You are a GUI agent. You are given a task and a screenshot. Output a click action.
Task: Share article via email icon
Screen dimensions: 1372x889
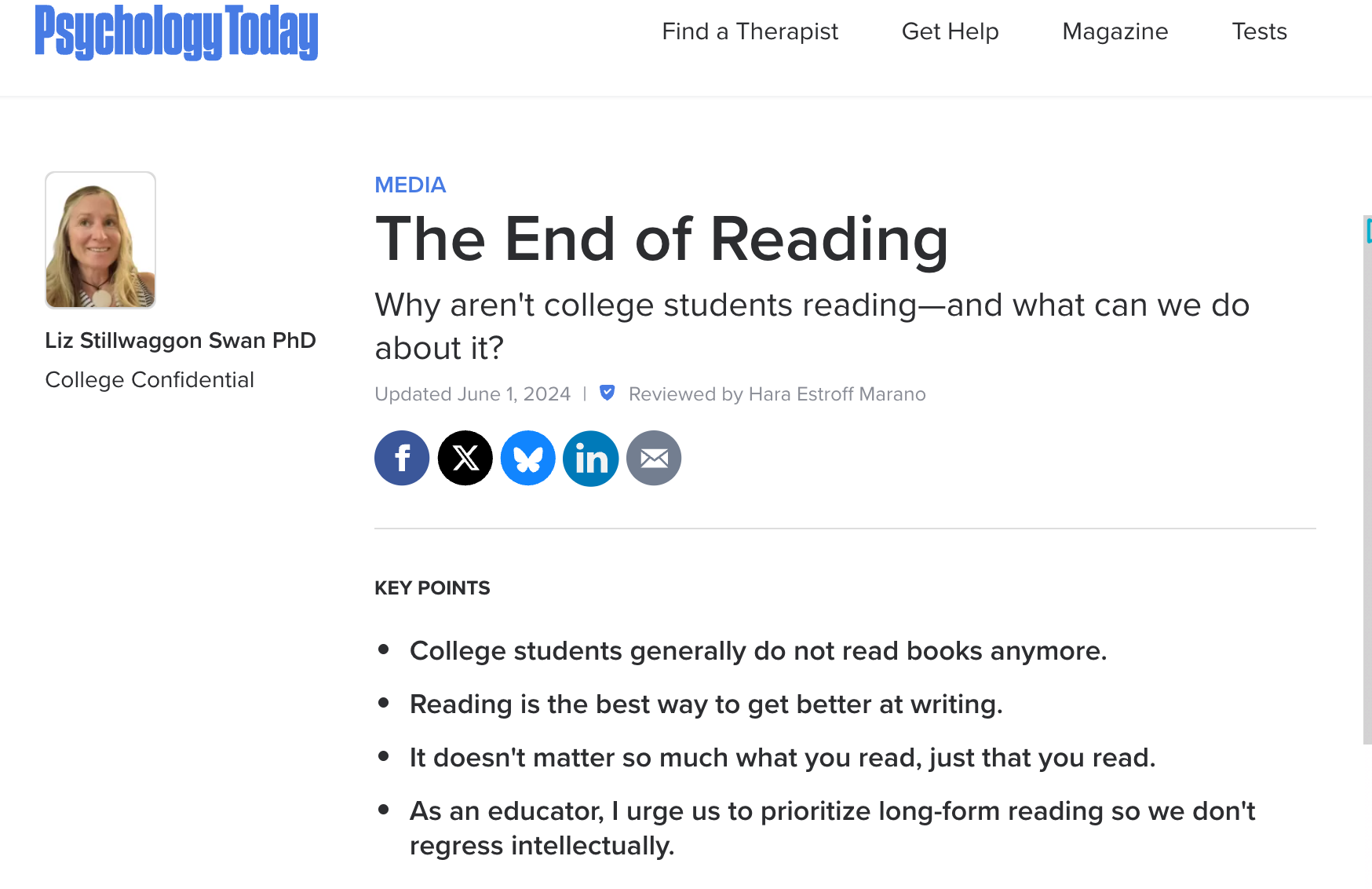(653, 458)
